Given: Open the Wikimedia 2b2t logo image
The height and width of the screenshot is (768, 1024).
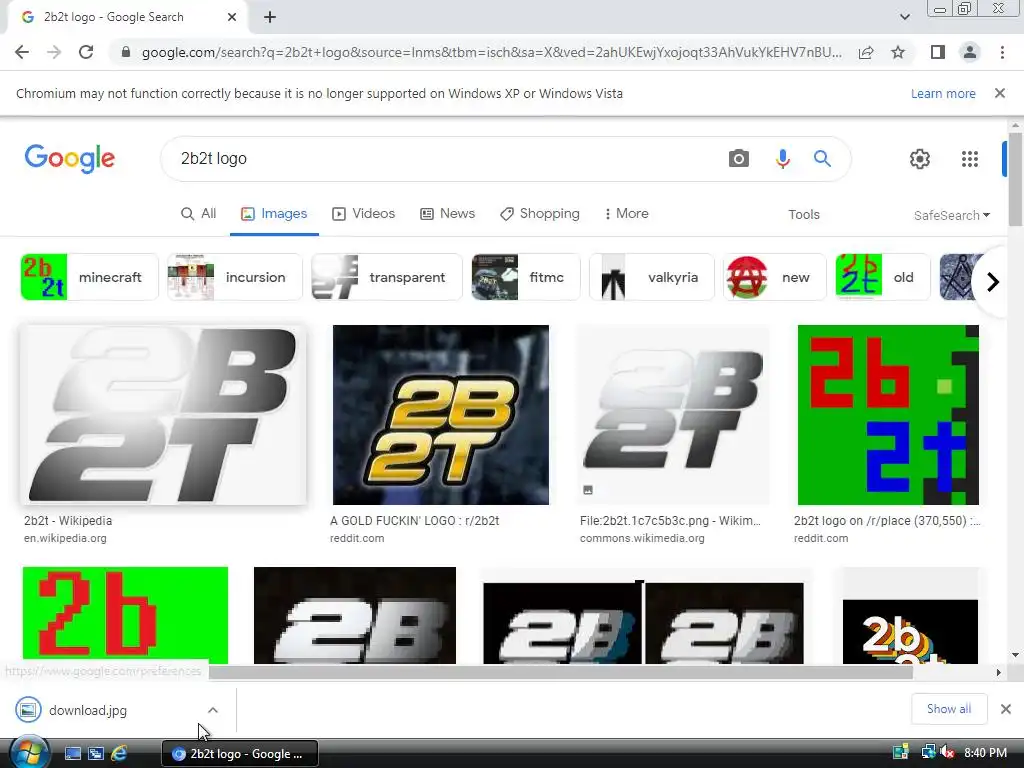Looking at the screenshot, I should (673, 415).
